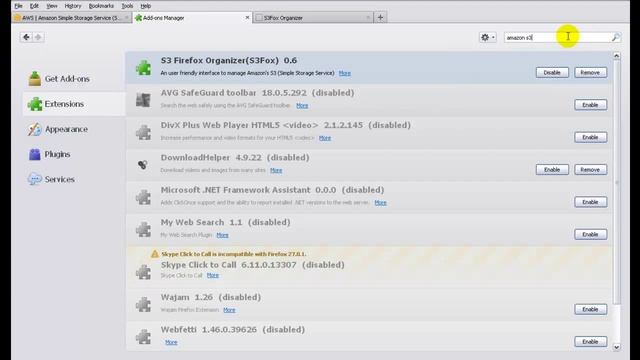Open More link for Skype Click to Call
640x360 pixels.
tap(213, 276)
